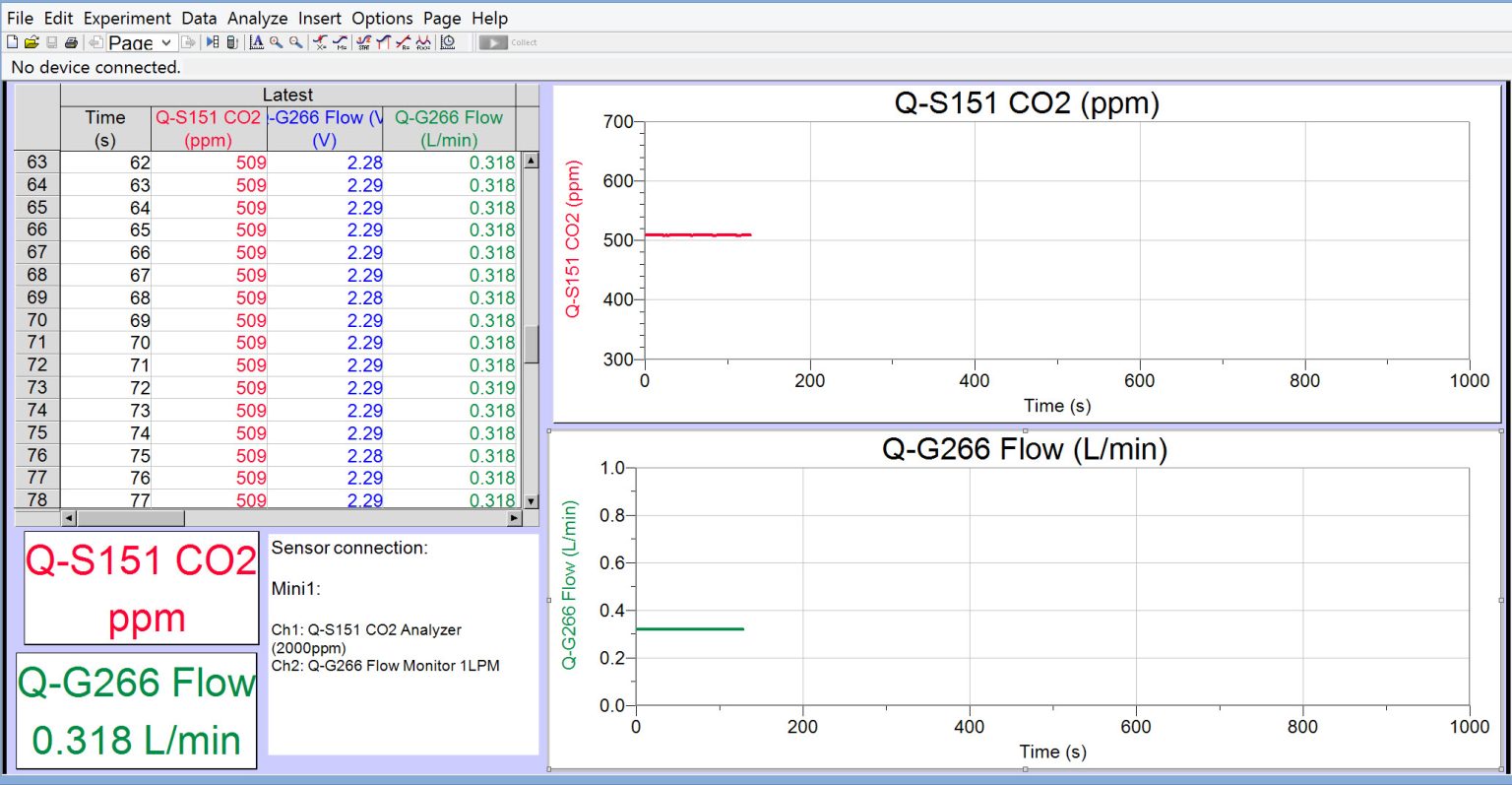Click the Q-G266 Flow 0.318 L/min meter
Viewport: 1512px width, 785px height.
coord(137,711)
